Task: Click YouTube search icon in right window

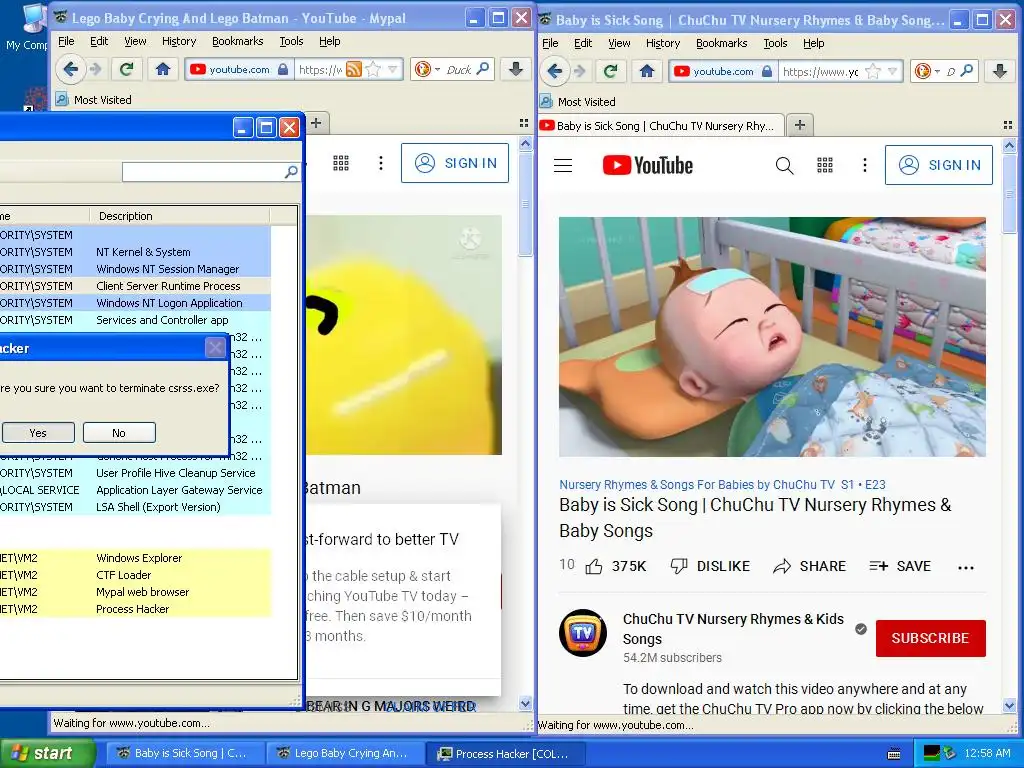Action: click(784, 166)
